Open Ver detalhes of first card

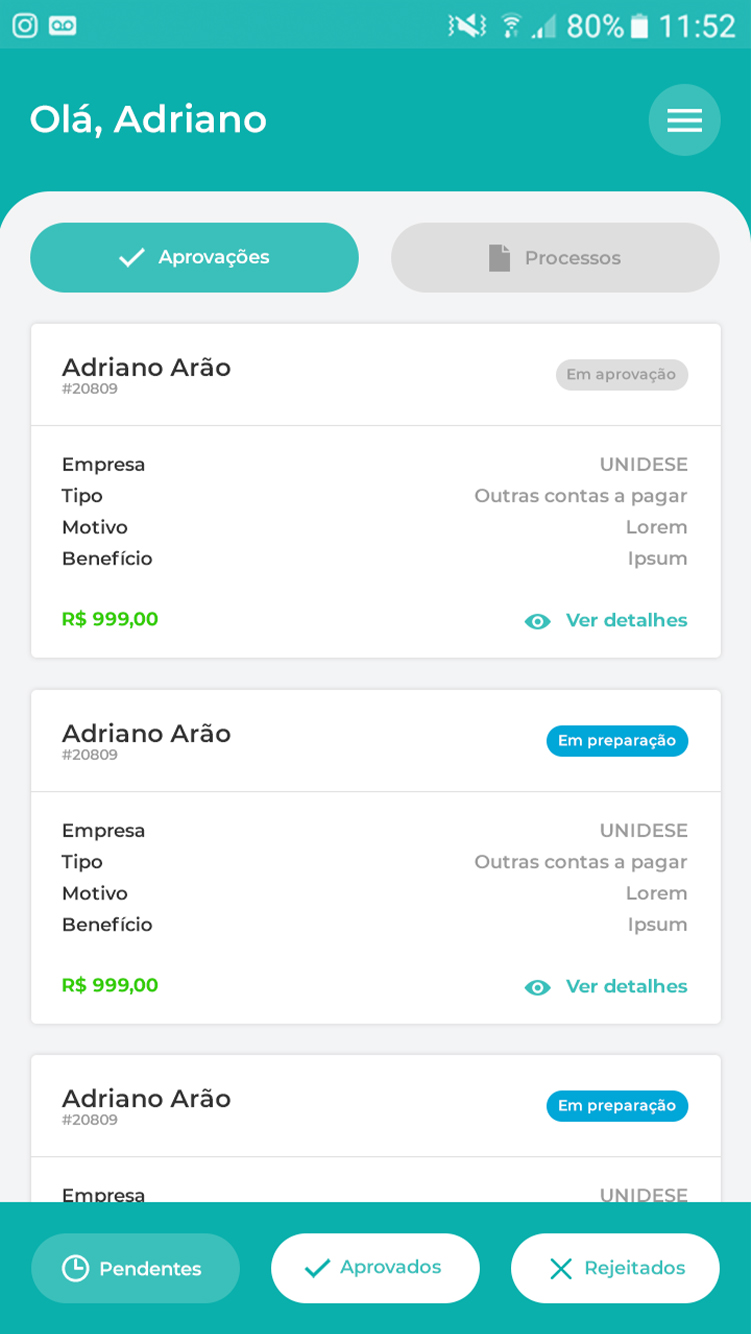click(627, 620)
